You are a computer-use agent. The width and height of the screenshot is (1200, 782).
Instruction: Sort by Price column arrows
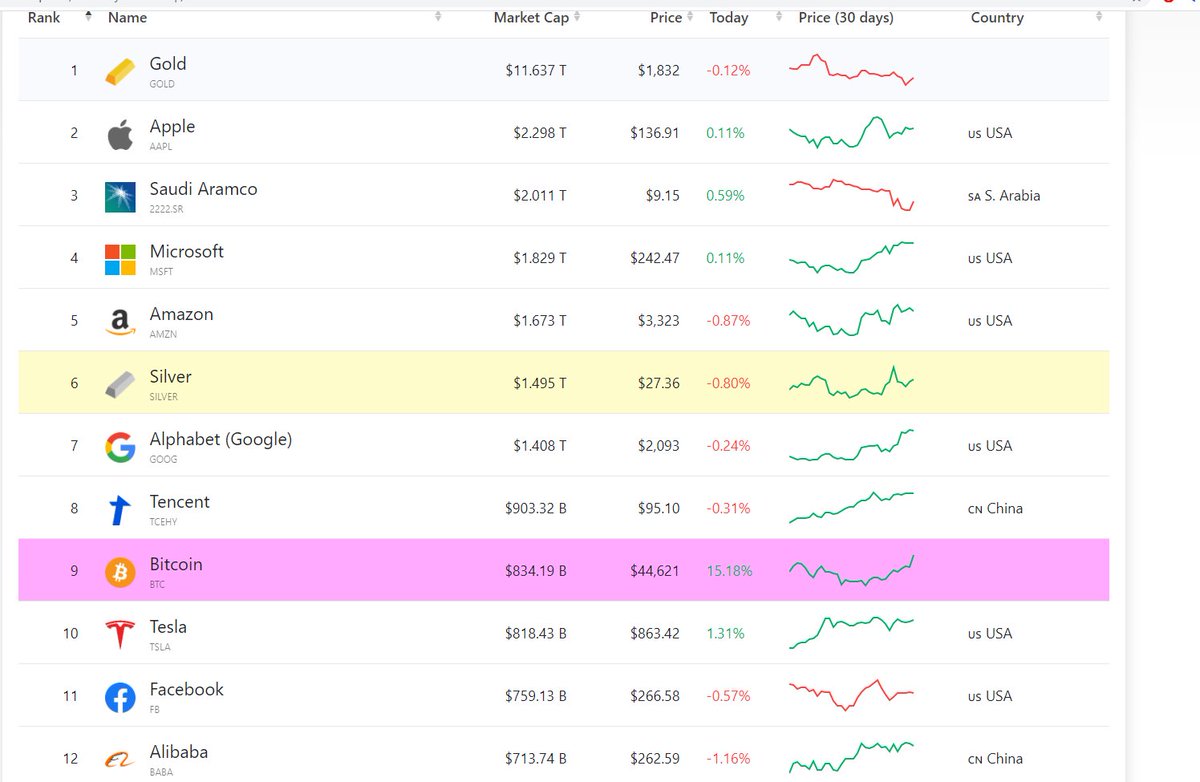691,17
